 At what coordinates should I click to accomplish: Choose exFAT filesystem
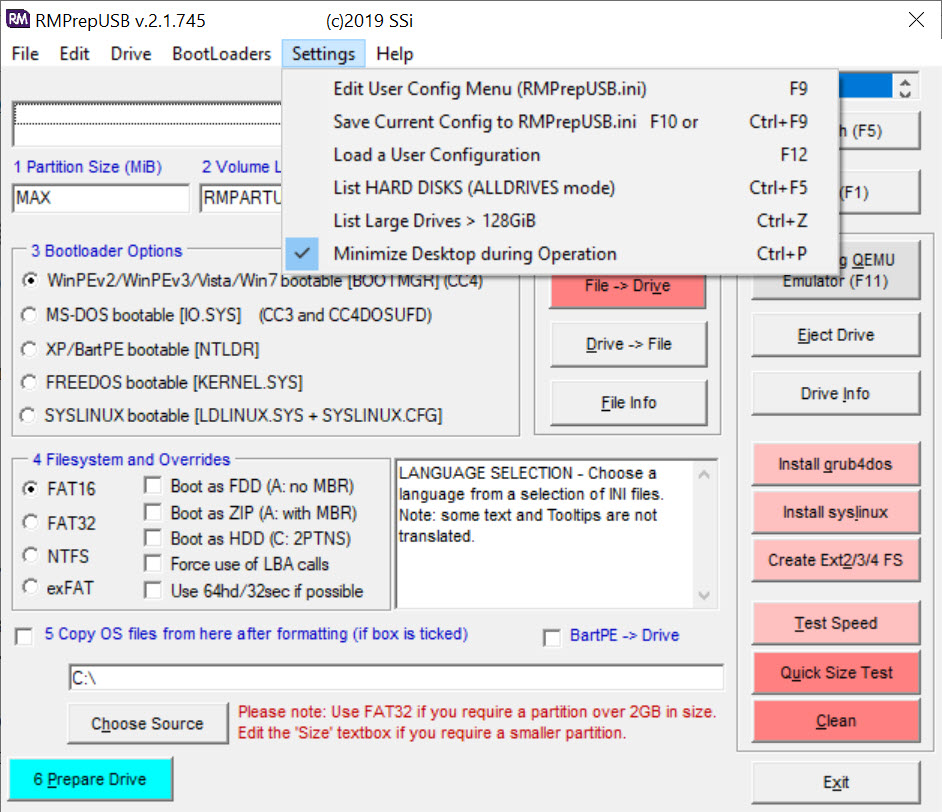click(30, 587)
